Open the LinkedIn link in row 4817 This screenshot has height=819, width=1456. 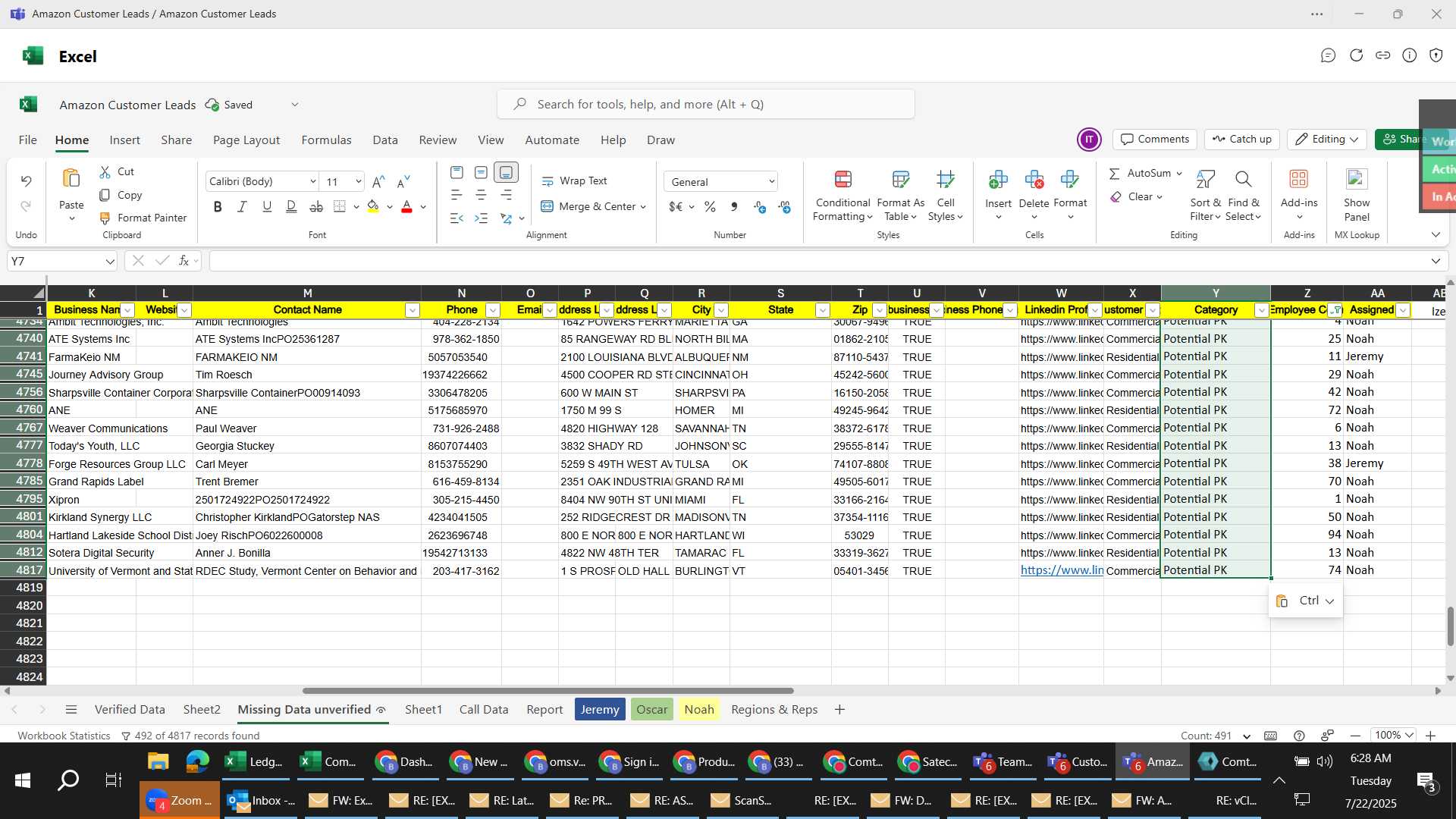click(1061, 570)
